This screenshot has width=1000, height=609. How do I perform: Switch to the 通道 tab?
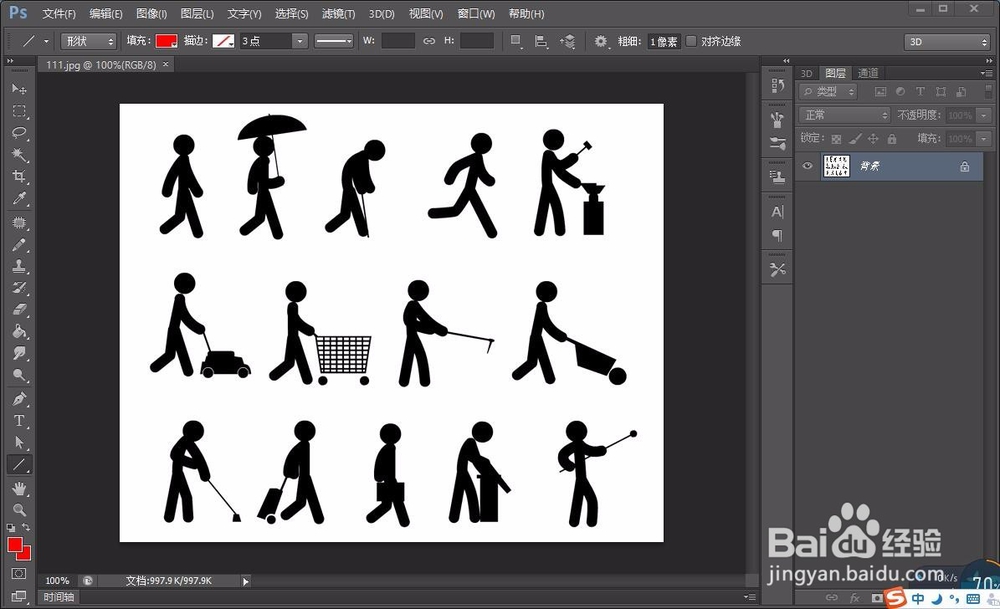pos(867,73)
